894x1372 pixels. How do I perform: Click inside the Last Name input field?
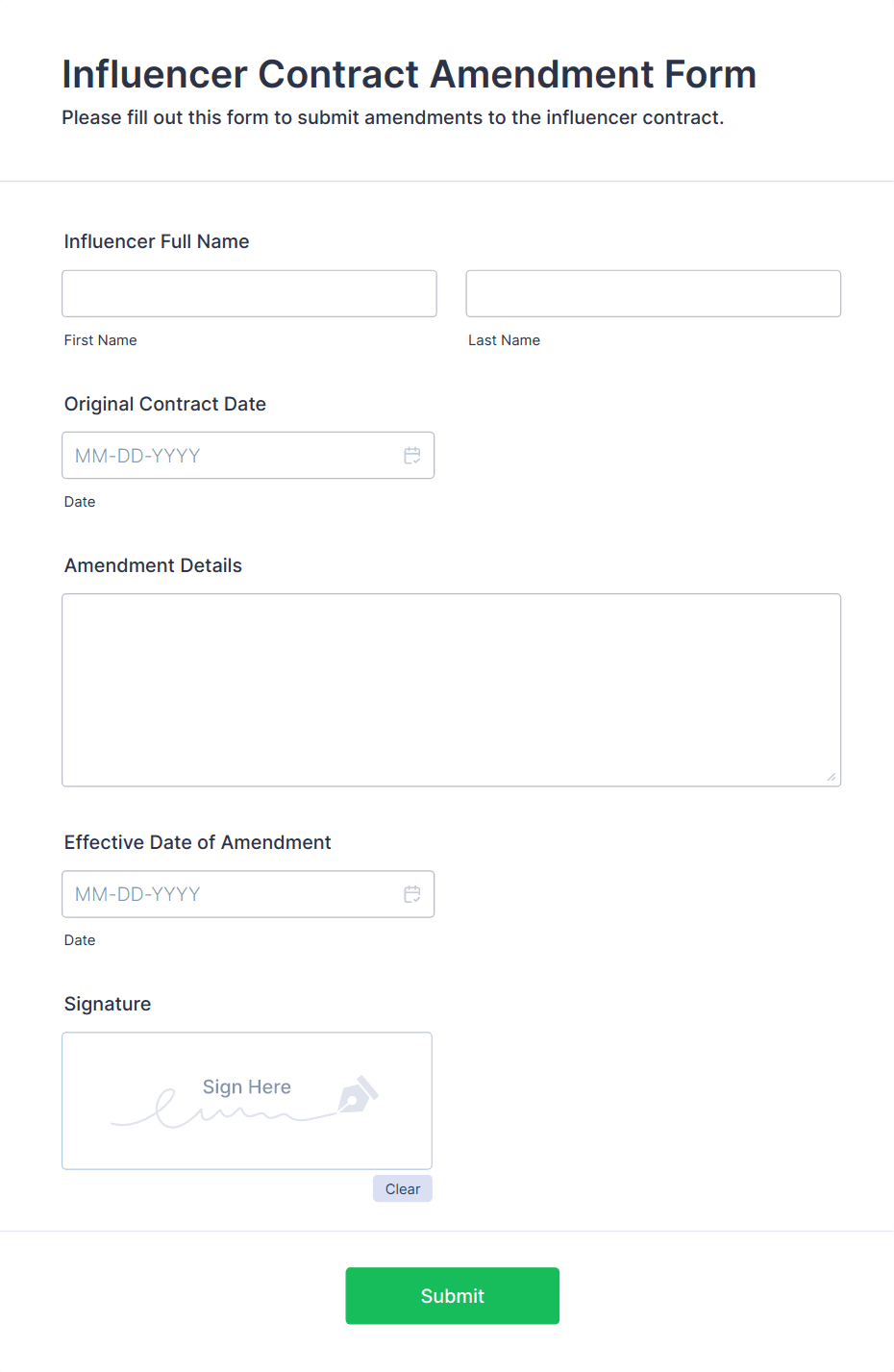click(653, 293)
